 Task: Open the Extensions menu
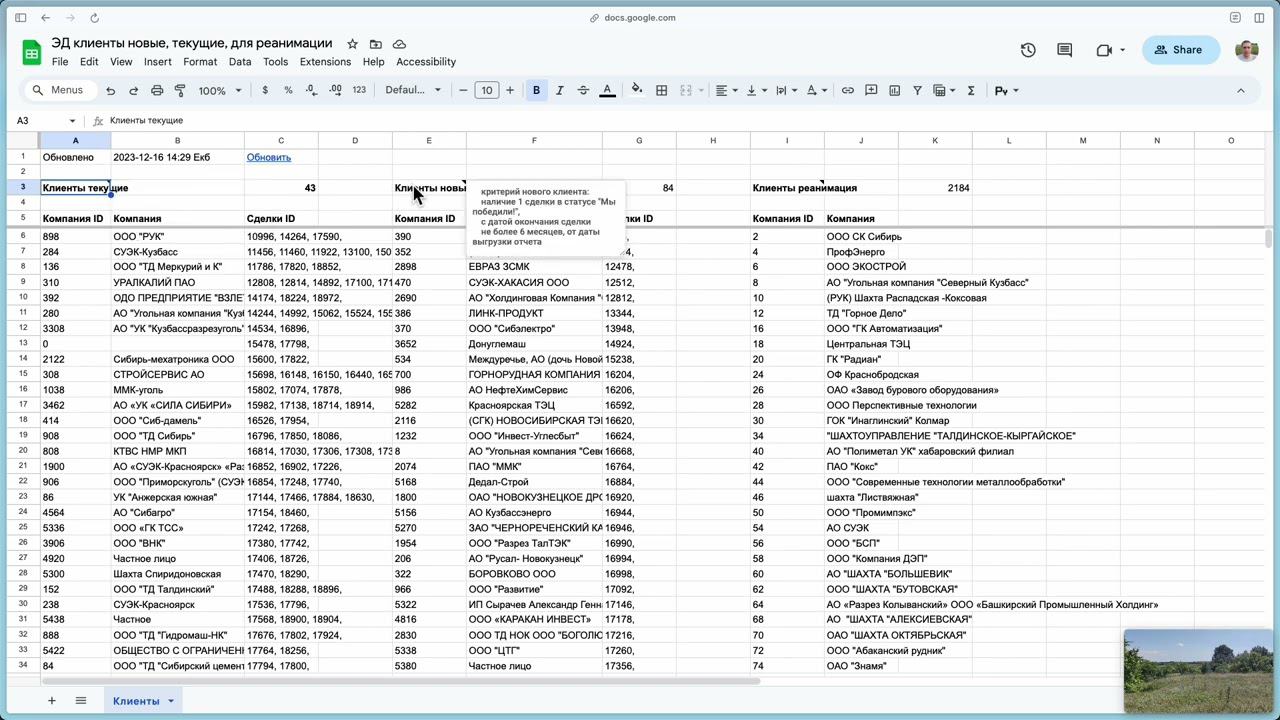[325, 62]
